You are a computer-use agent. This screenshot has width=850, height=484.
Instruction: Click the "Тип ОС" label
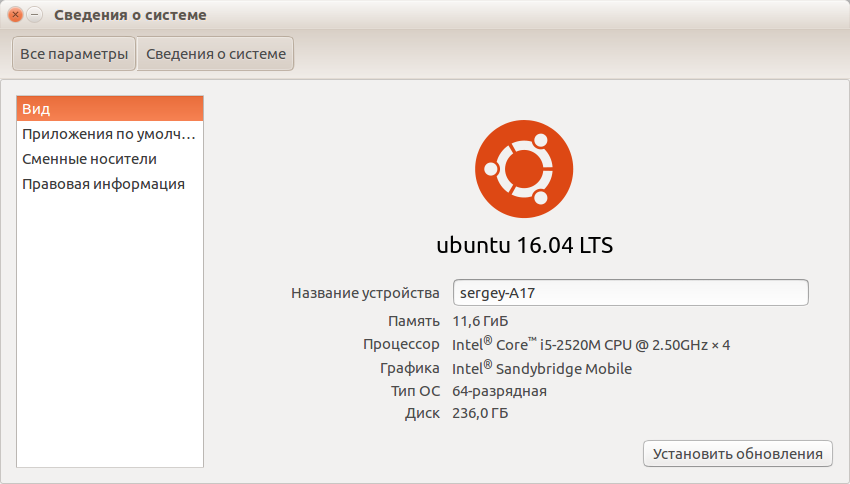(x=415, y=391)
